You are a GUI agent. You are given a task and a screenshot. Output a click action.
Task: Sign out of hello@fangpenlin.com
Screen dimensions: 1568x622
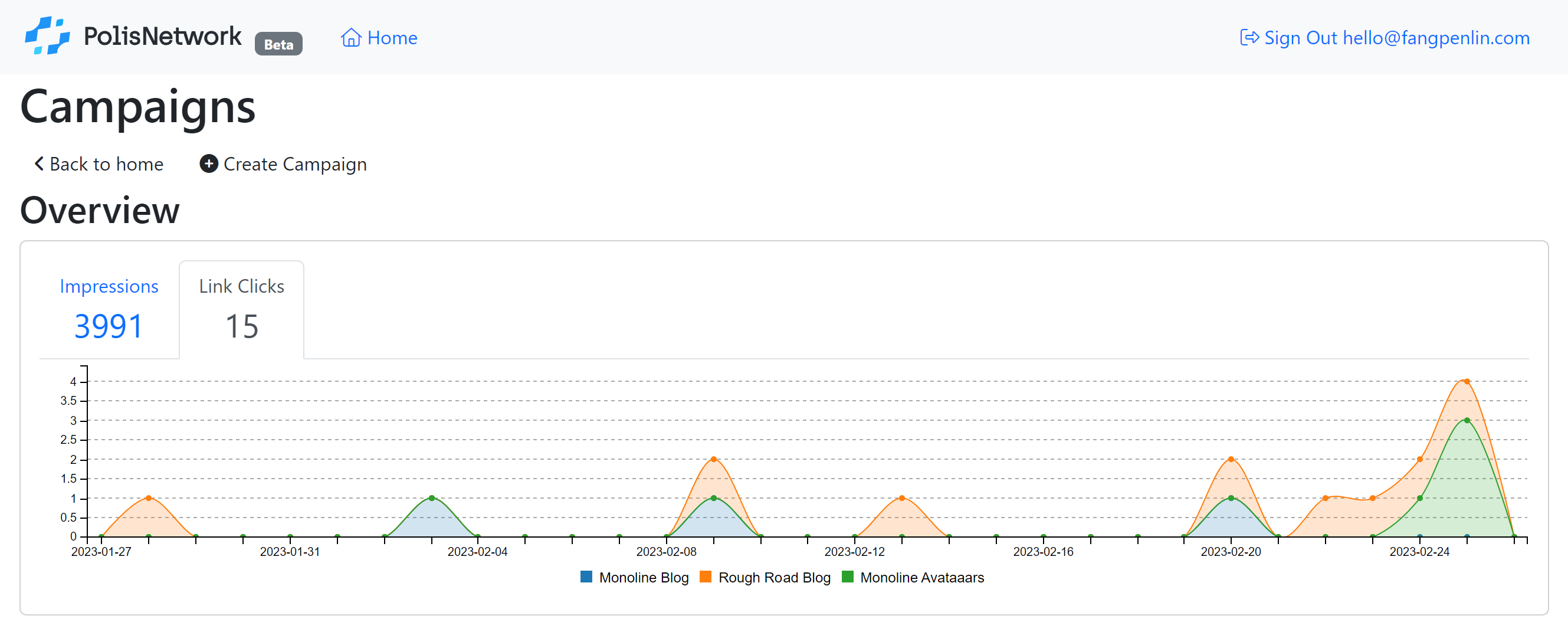[x=1385, y=38]
